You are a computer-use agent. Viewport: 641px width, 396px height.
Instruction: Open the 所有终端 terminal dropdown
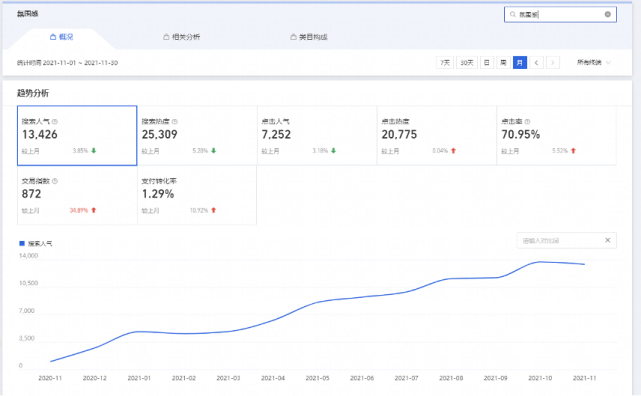pyautogui.click(x=594, y=63)
